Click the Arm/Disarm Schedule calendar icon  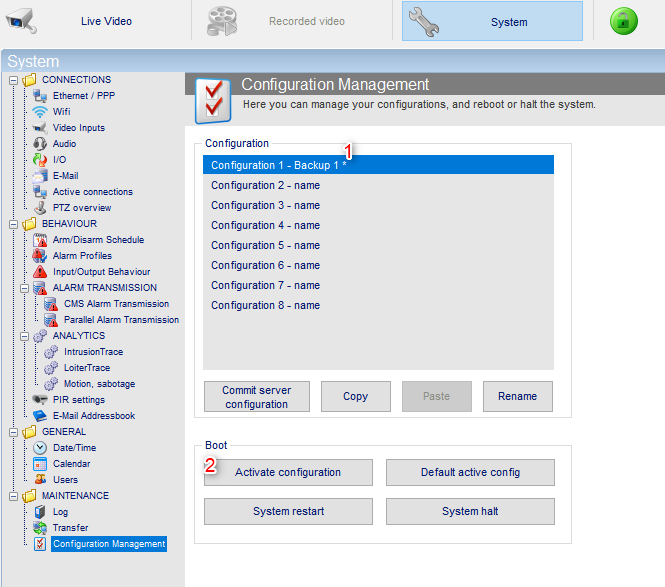coord(40,240)
